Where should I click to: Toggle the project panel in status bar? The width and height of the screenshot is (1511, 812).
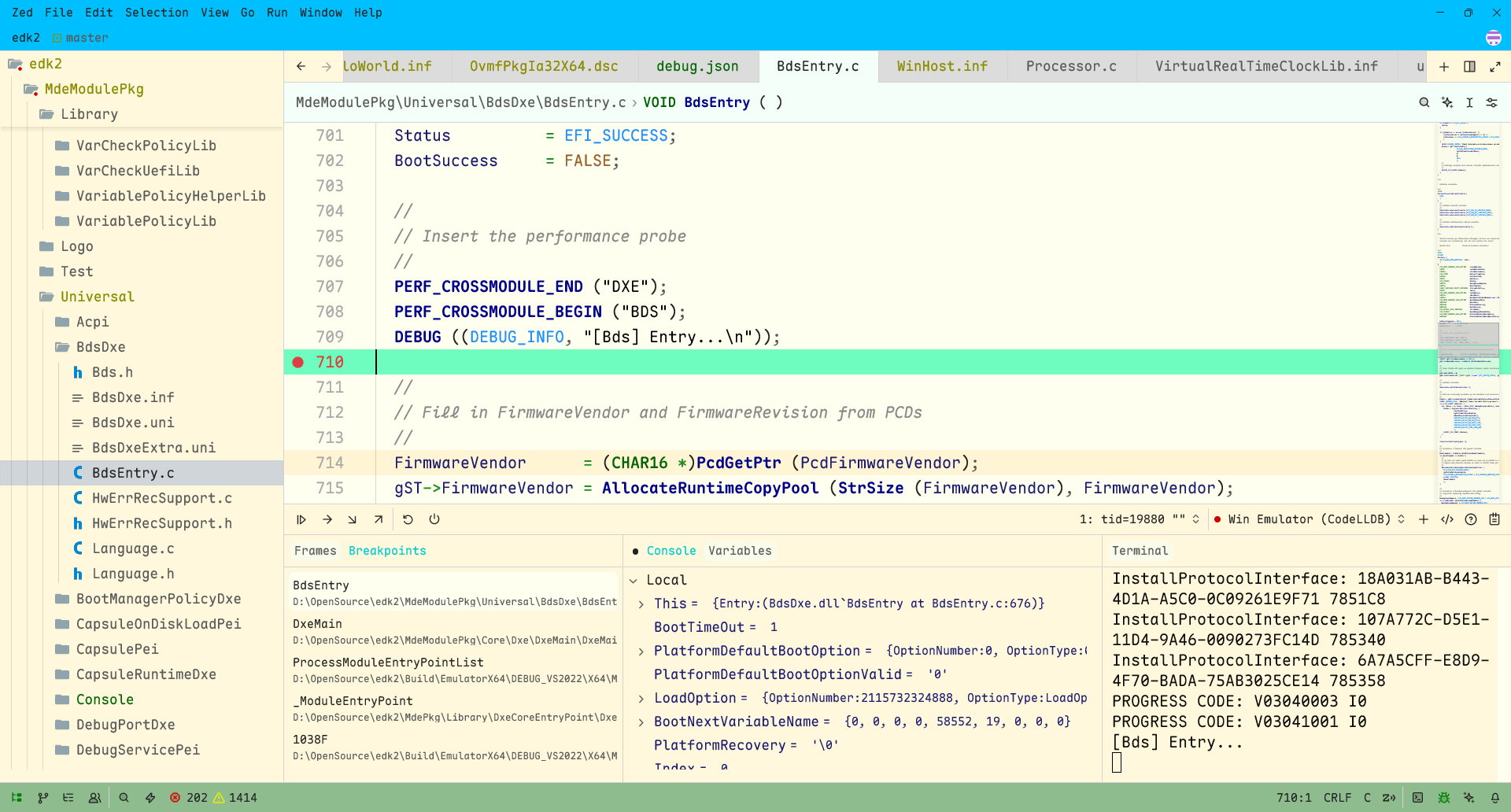click(x=17, y=798)
